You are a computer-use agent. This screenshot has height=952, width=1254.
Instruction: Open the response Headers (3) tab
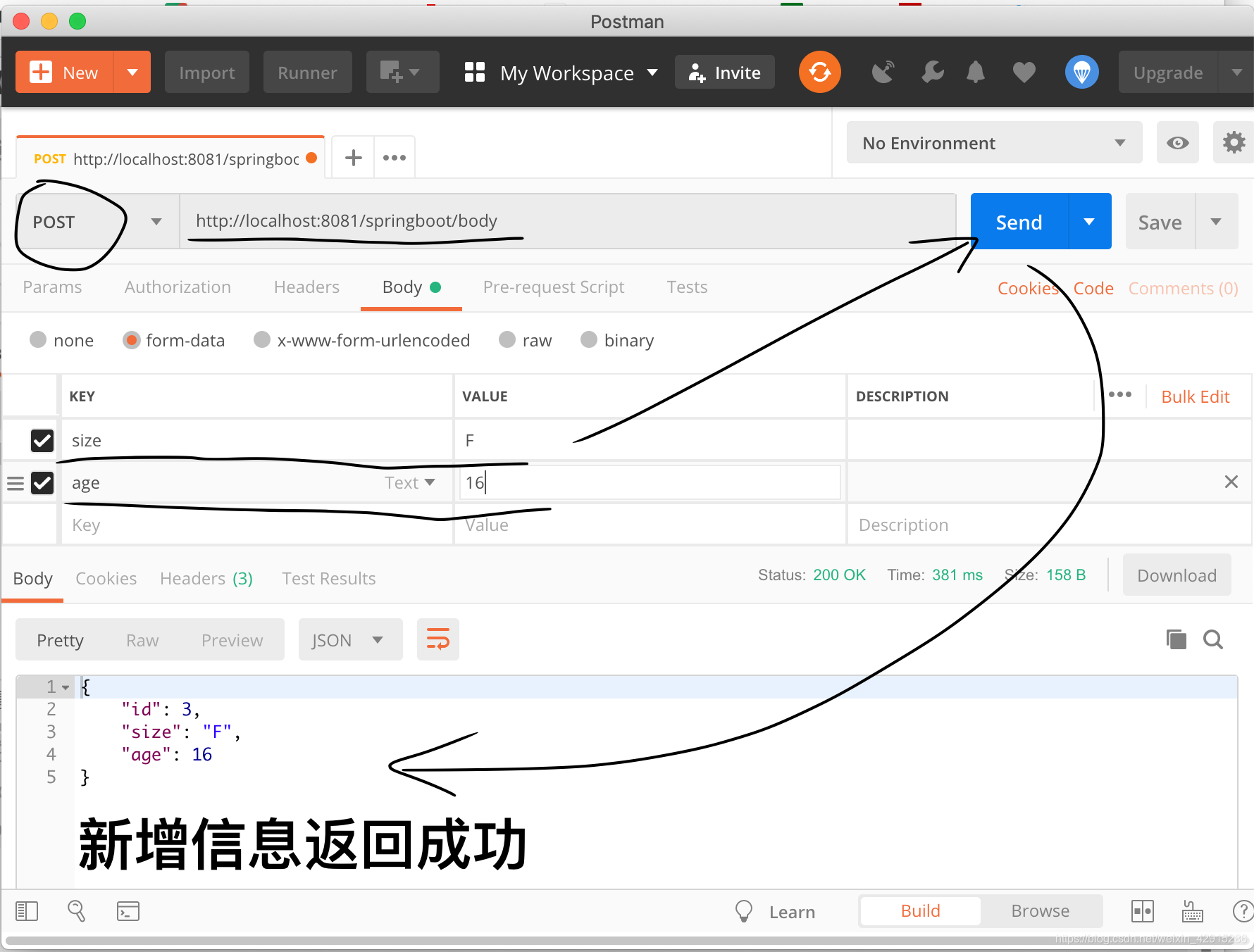coord(206,579)
